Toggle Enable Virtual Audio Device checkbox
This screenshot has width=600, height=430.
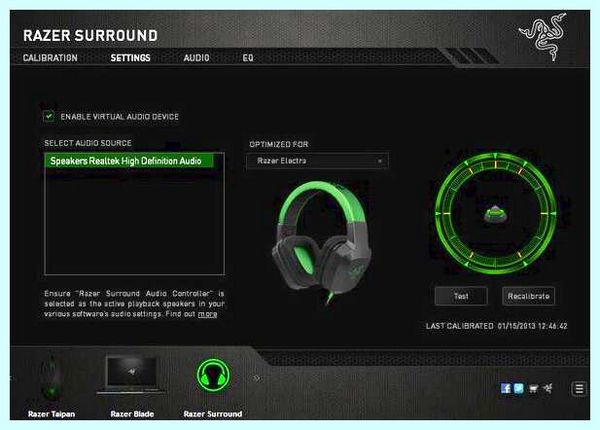click(49, 116)
